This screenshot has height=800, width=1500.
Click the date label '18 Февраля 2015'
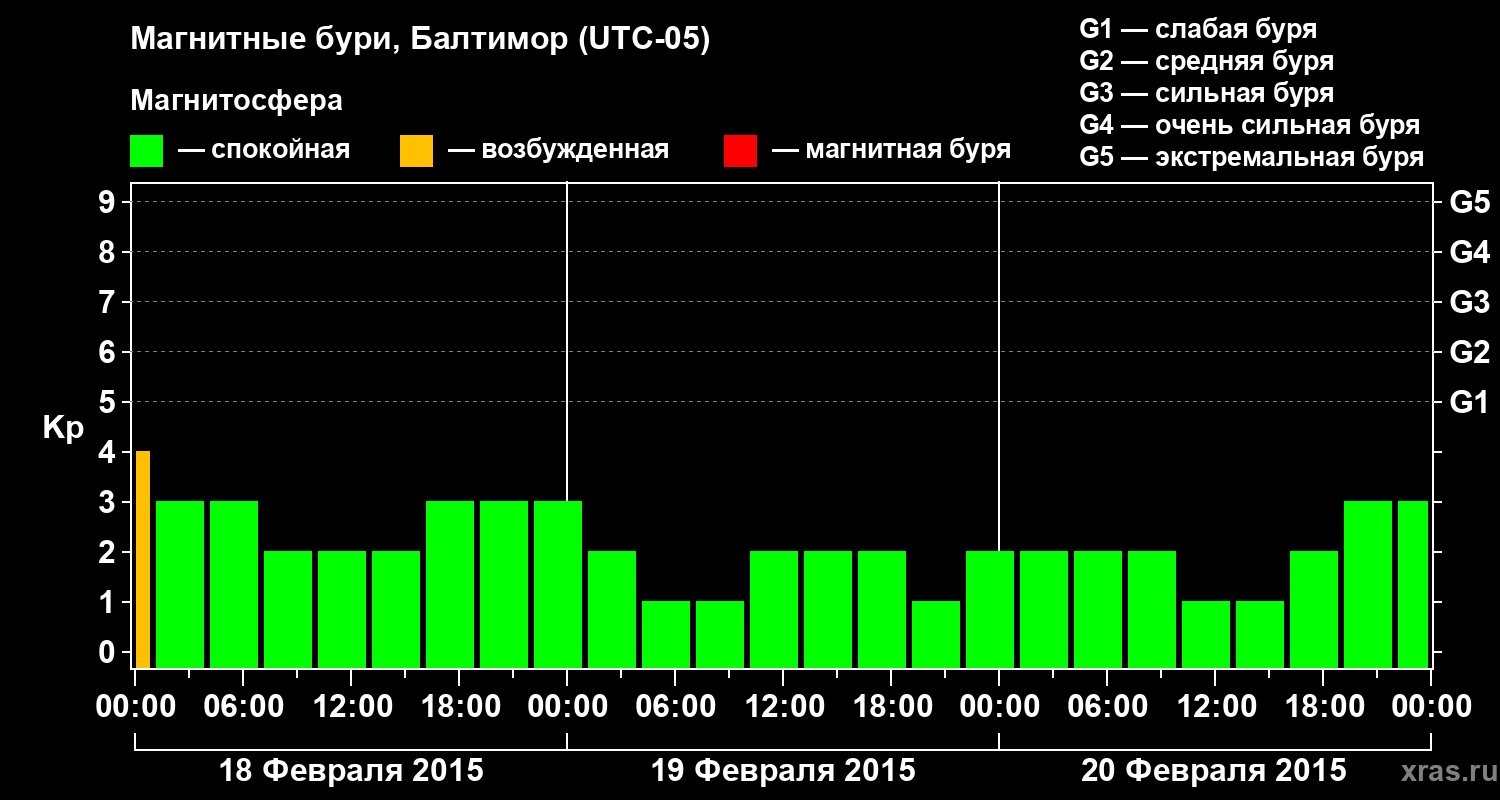(351, 772)
